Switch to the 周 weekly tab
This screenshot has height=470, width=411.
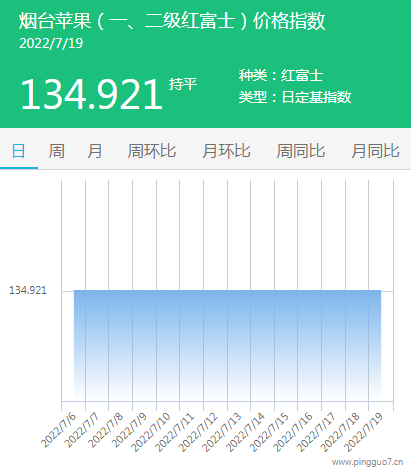point(56,151)
